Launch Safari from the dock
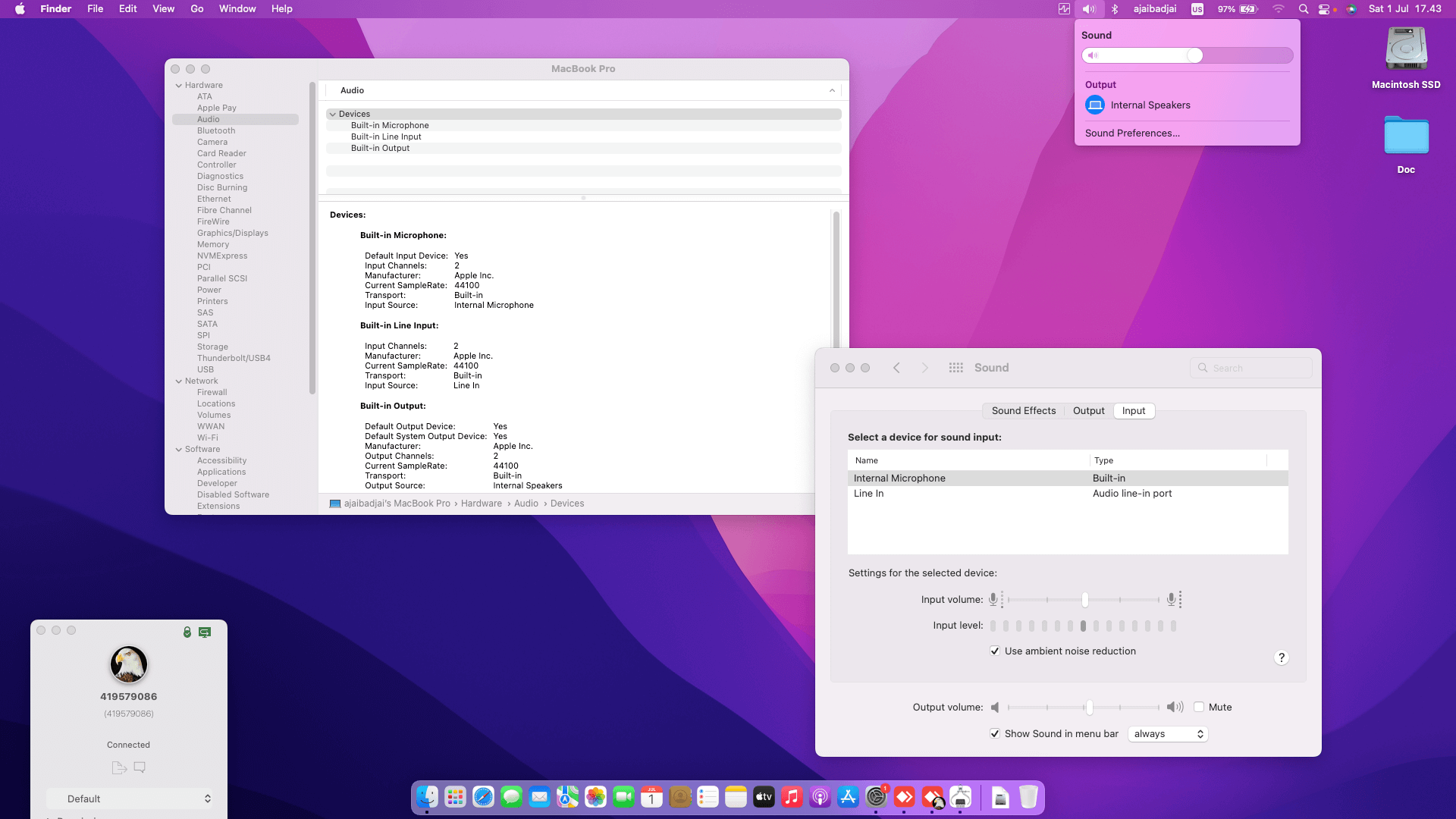Screen dimensions: 1456x819 coord(483,797)
